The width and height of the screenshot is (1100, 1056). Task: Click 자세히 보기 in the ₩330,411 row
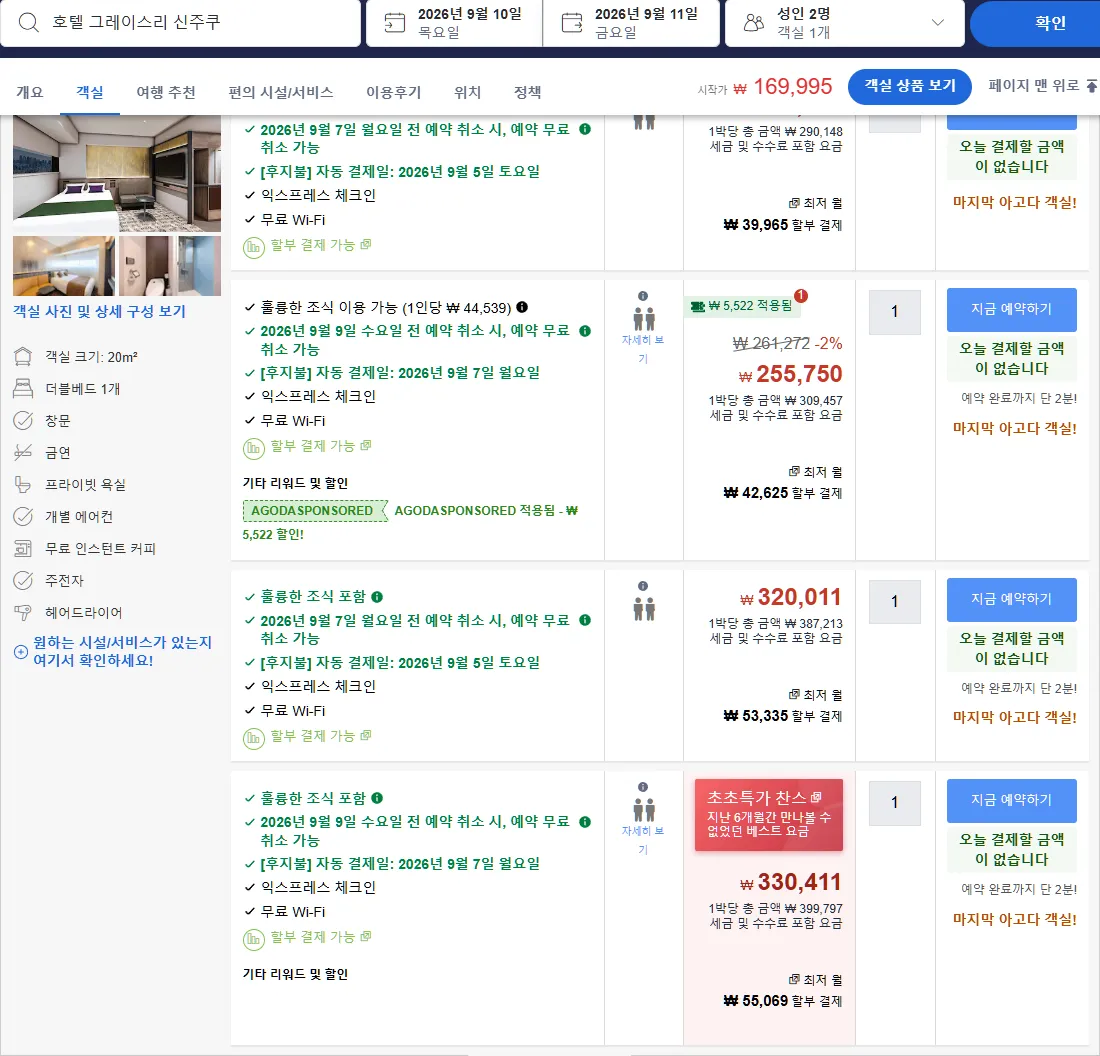tap(643, 840)
